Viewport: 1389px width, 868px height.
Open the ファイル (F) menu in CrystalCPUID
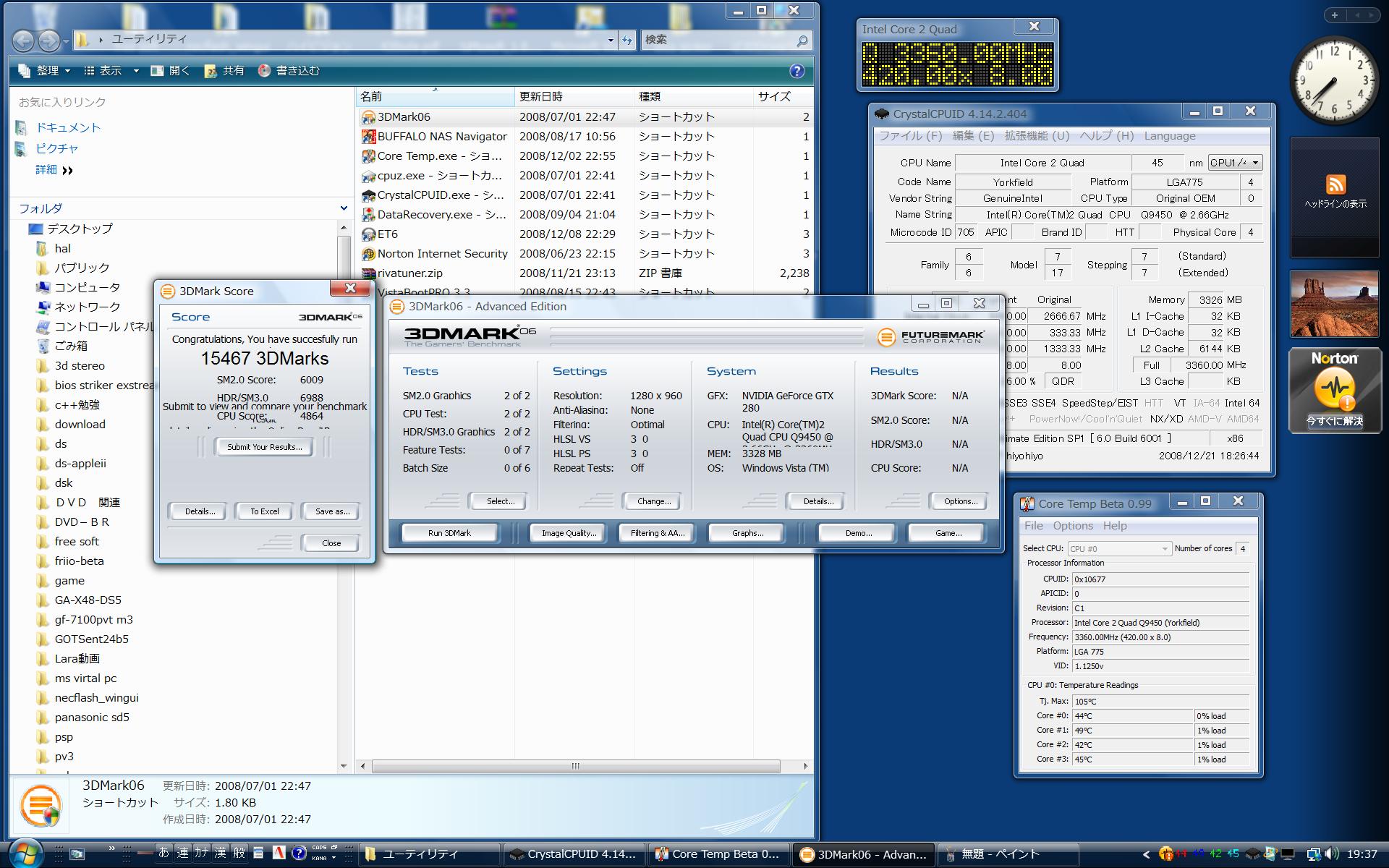point(911,136)
